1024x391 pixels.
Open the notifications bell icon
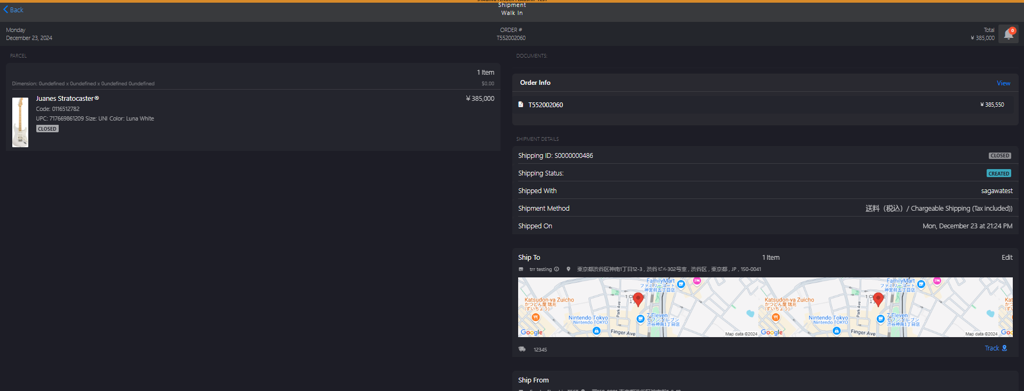click(x=1008, y=34)
